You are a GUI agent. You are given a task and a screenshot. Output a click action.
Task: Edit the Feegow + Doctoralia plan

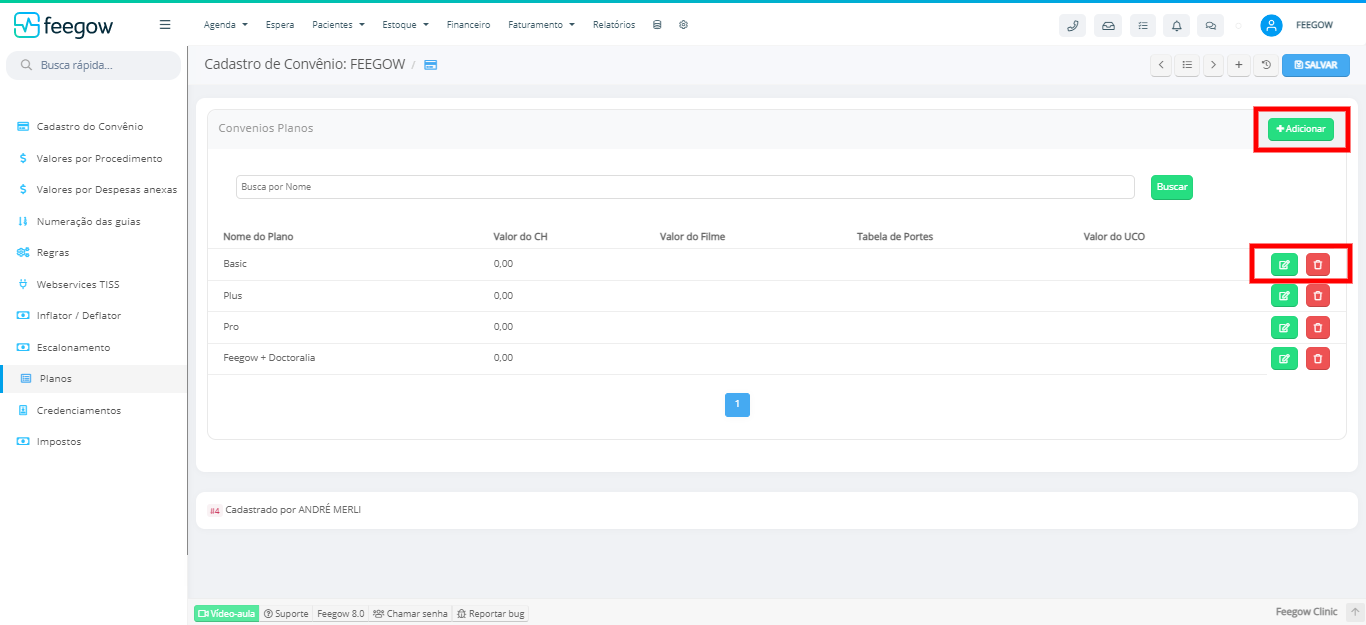click(x=1284, y=358)
